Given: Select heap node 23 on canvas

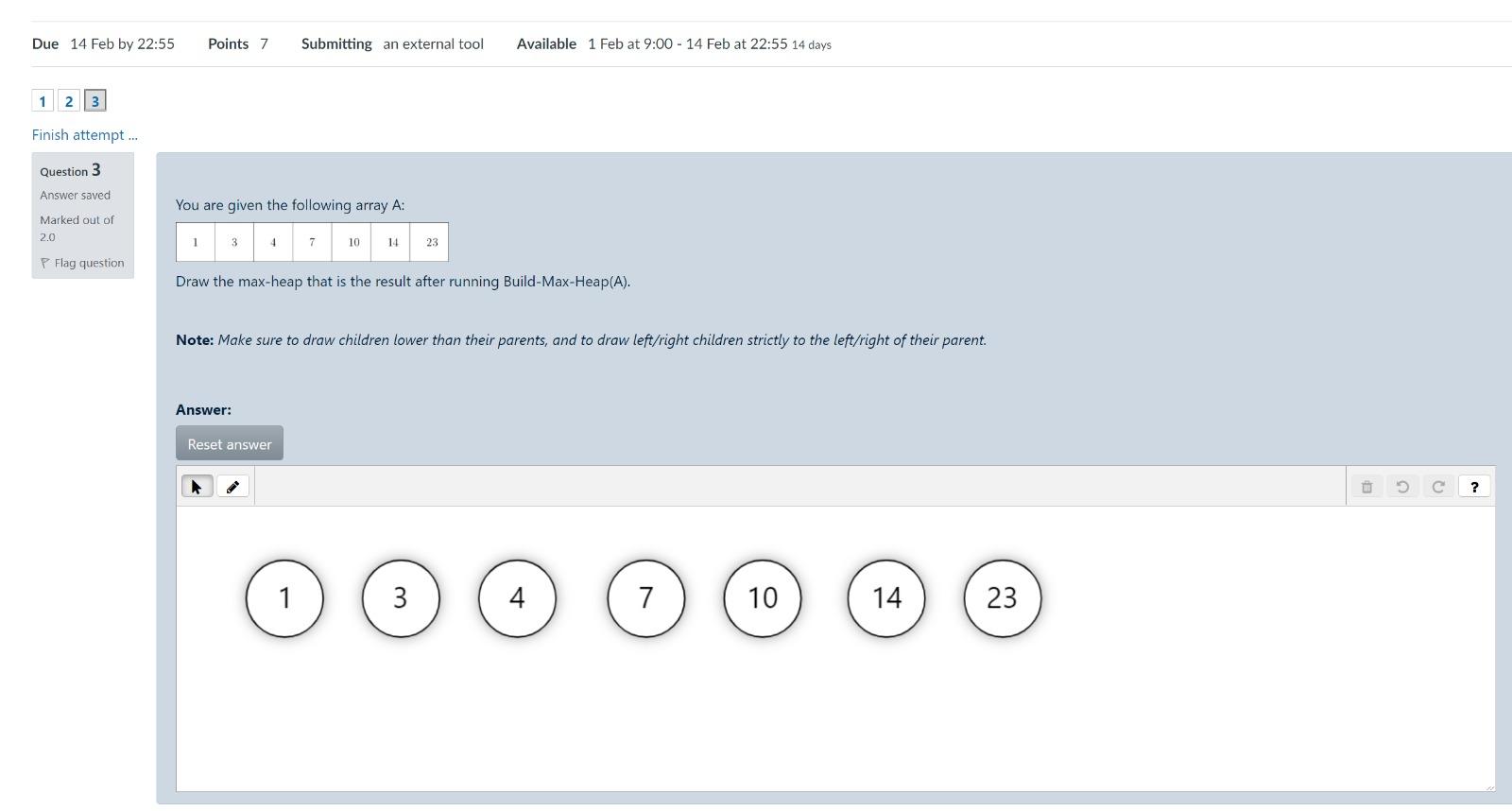Looking at the screenshot, I should pyautogui.click(x=1003, y=598).
